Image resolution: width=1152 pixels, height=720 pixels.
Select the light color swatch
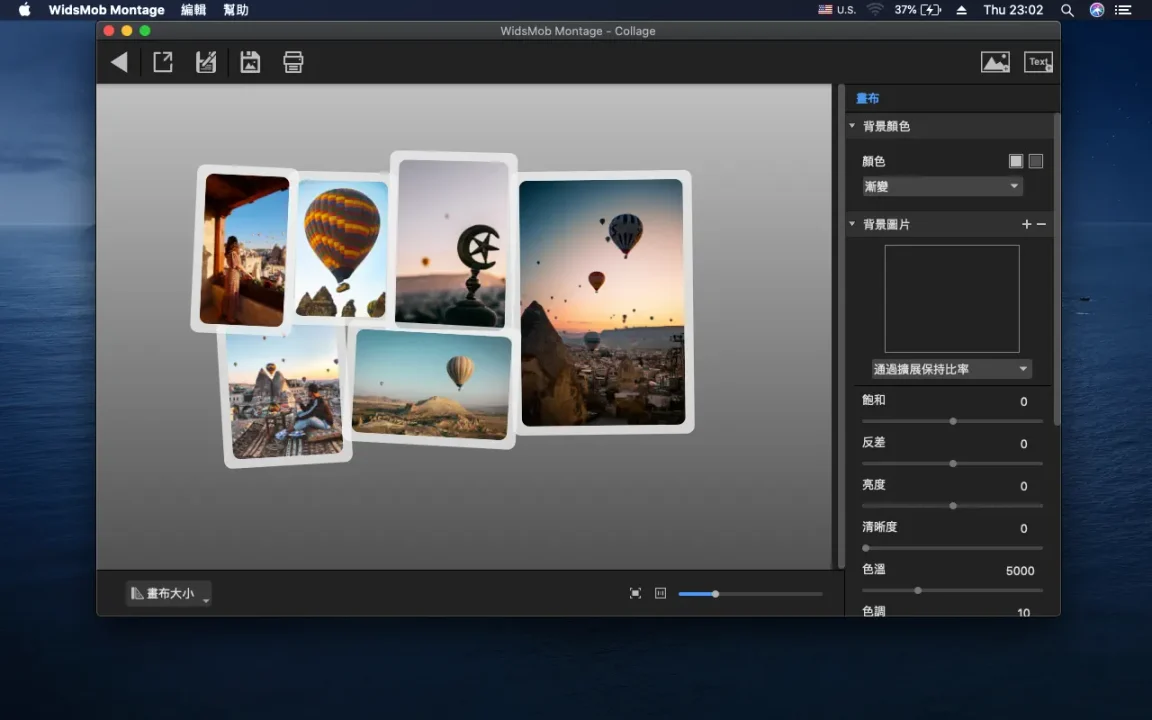tap(1015, 161)
